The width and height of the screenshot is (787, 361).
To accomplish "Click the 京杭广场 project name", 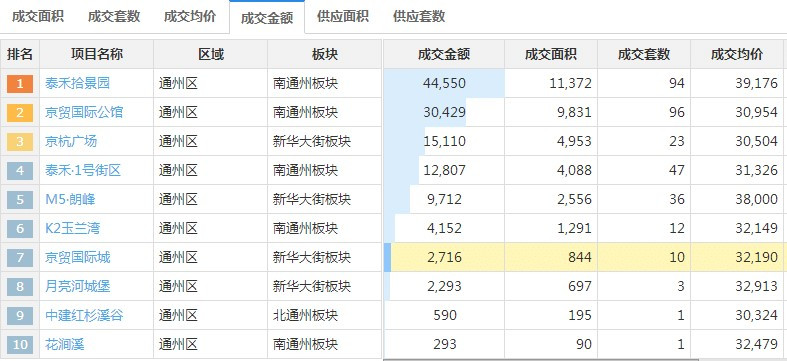I will tap(71, 142).
